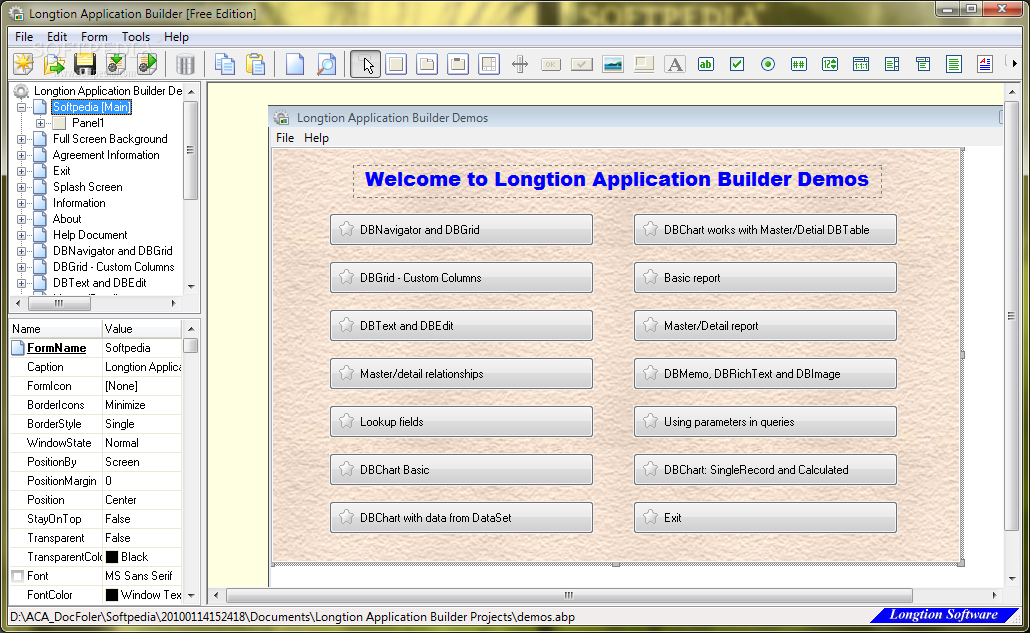Screen dimensions: 1030x633
Task: Select the welcome title label
Action: pyautogui.click(x=617, y=180)
